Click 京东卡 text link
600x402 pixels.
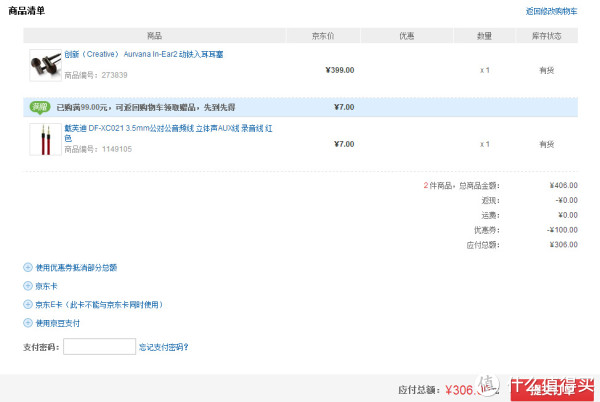(x=46, y=286)
